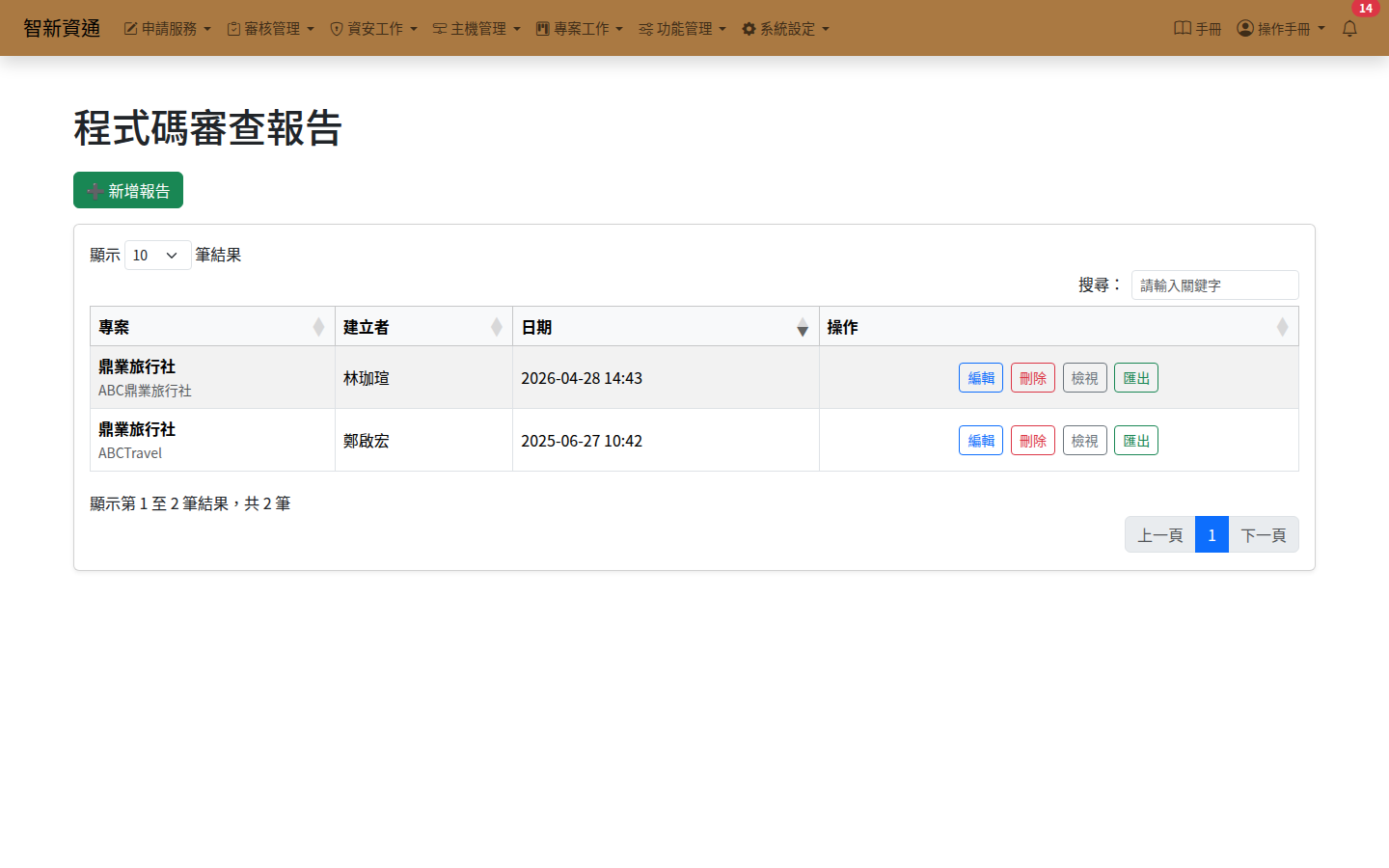Delete the report created by 林珈瑄
Image resolution: width=1389 pixels, height=868 pixels.
click(1033, 378)
